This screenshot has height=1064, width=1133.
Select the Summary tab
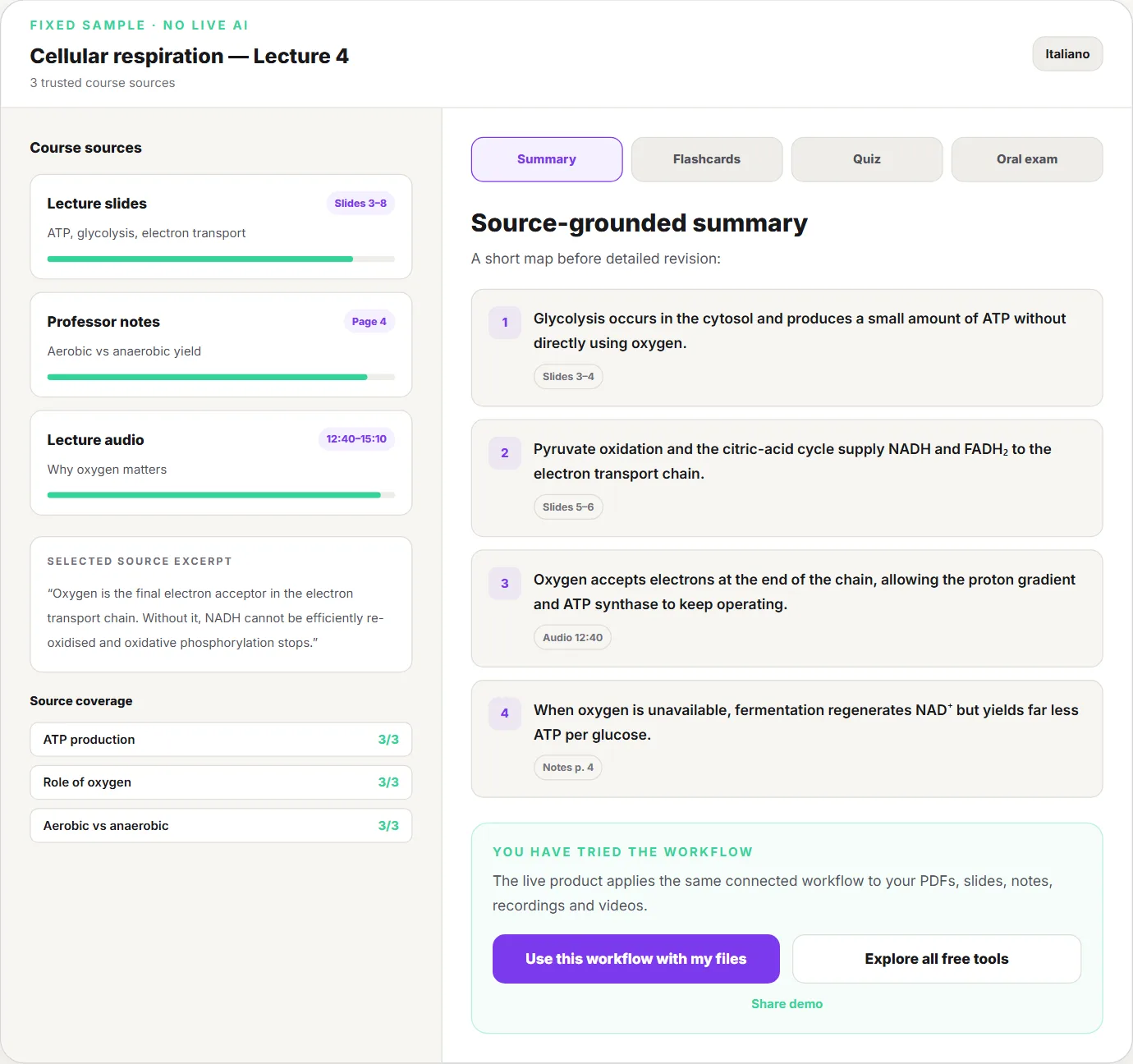tap(547, 159)
